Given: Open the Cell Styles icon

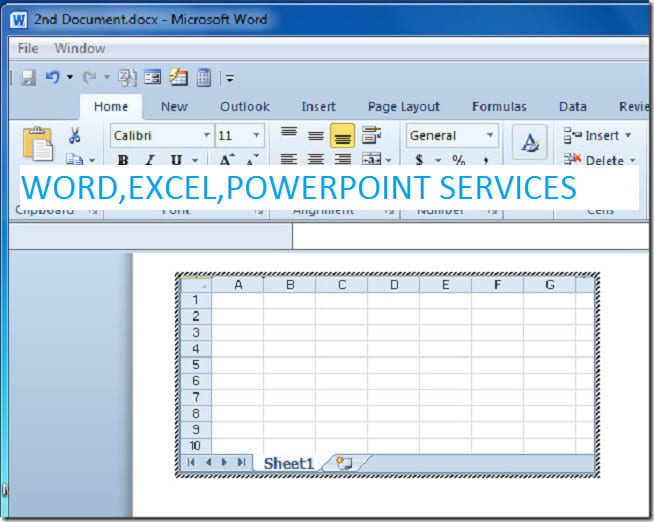Looking at the screenshot, I should point(529,142).
